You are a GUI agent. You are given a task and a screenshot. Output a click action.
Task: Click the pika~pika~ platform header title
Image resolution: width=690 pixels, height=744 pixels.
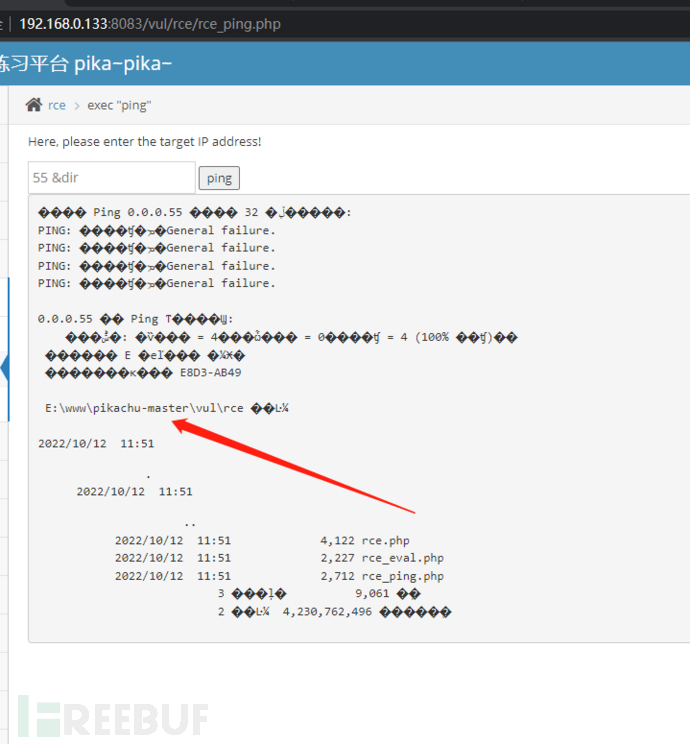click(x=85, y=64)
